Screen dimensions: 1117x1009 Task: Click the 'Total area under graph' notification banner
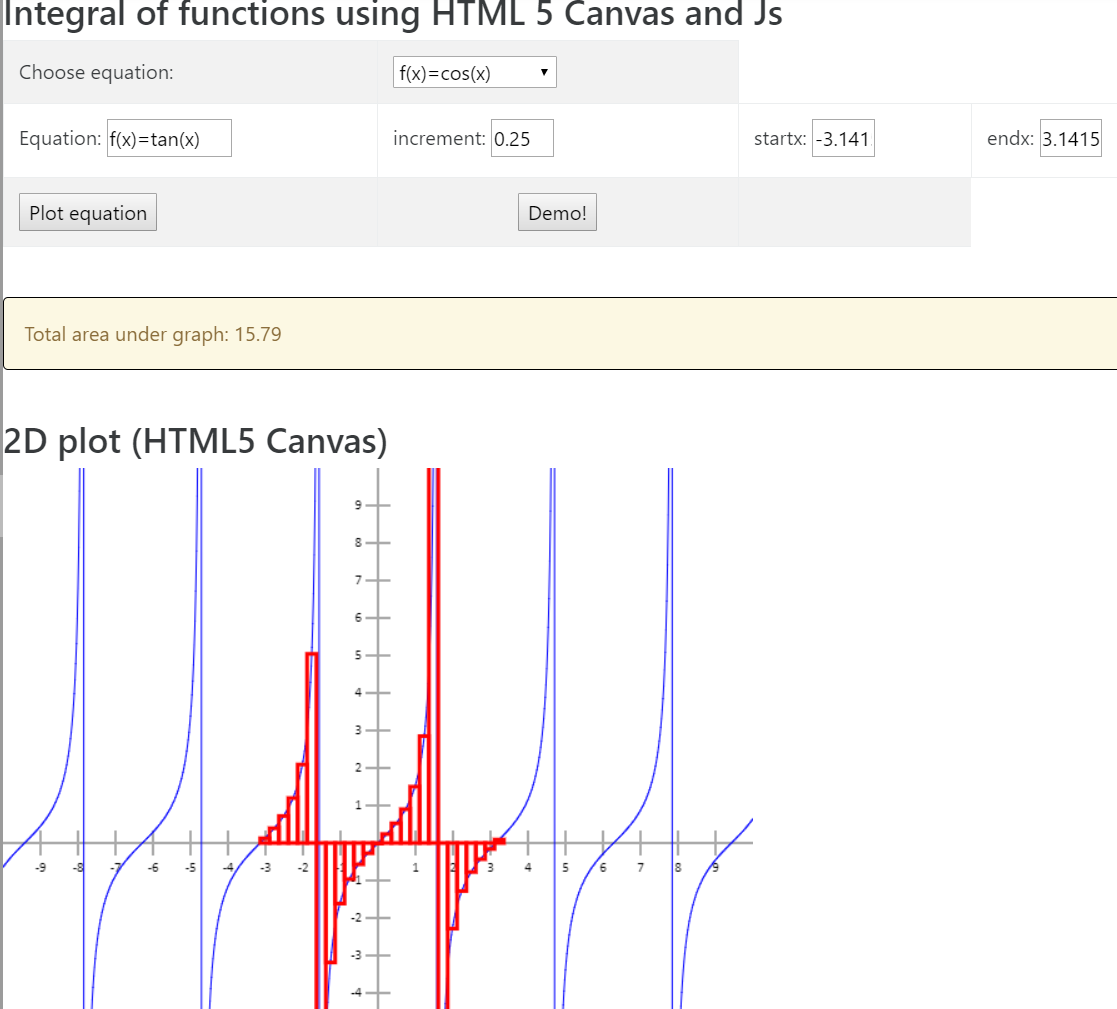[x=400, y=334]
